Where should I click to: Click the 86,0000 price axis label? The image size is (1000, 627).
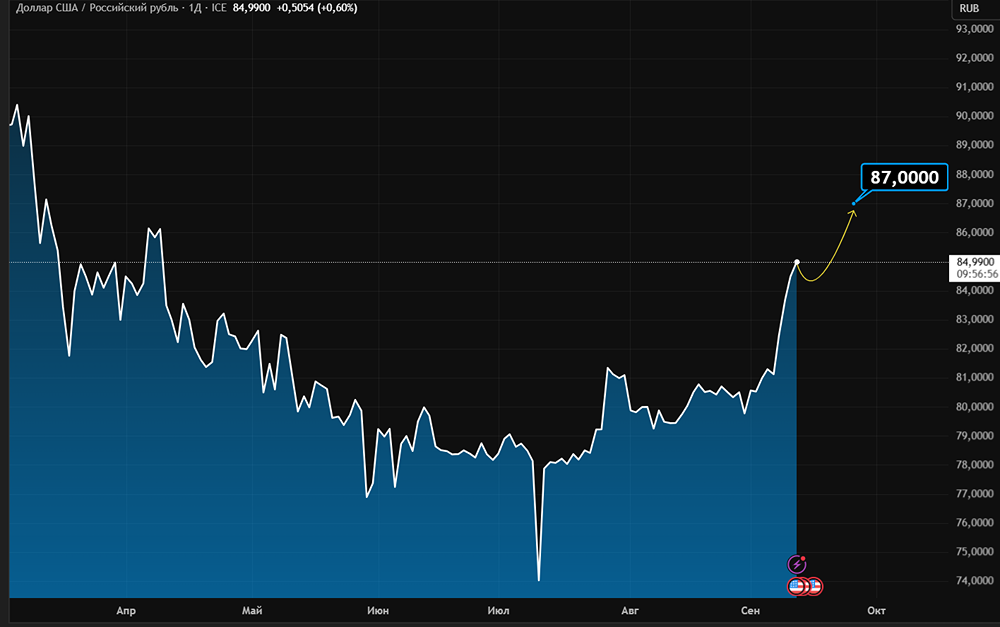974,232
